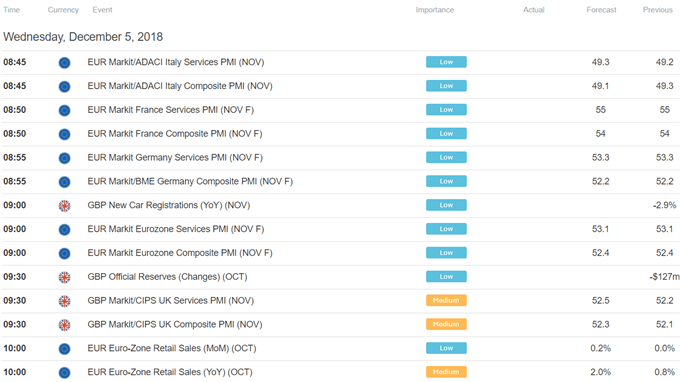Click UK flag icon beside Official Reserves event
The width and height of the screenshot is (680, 382).
pos(64,278)
